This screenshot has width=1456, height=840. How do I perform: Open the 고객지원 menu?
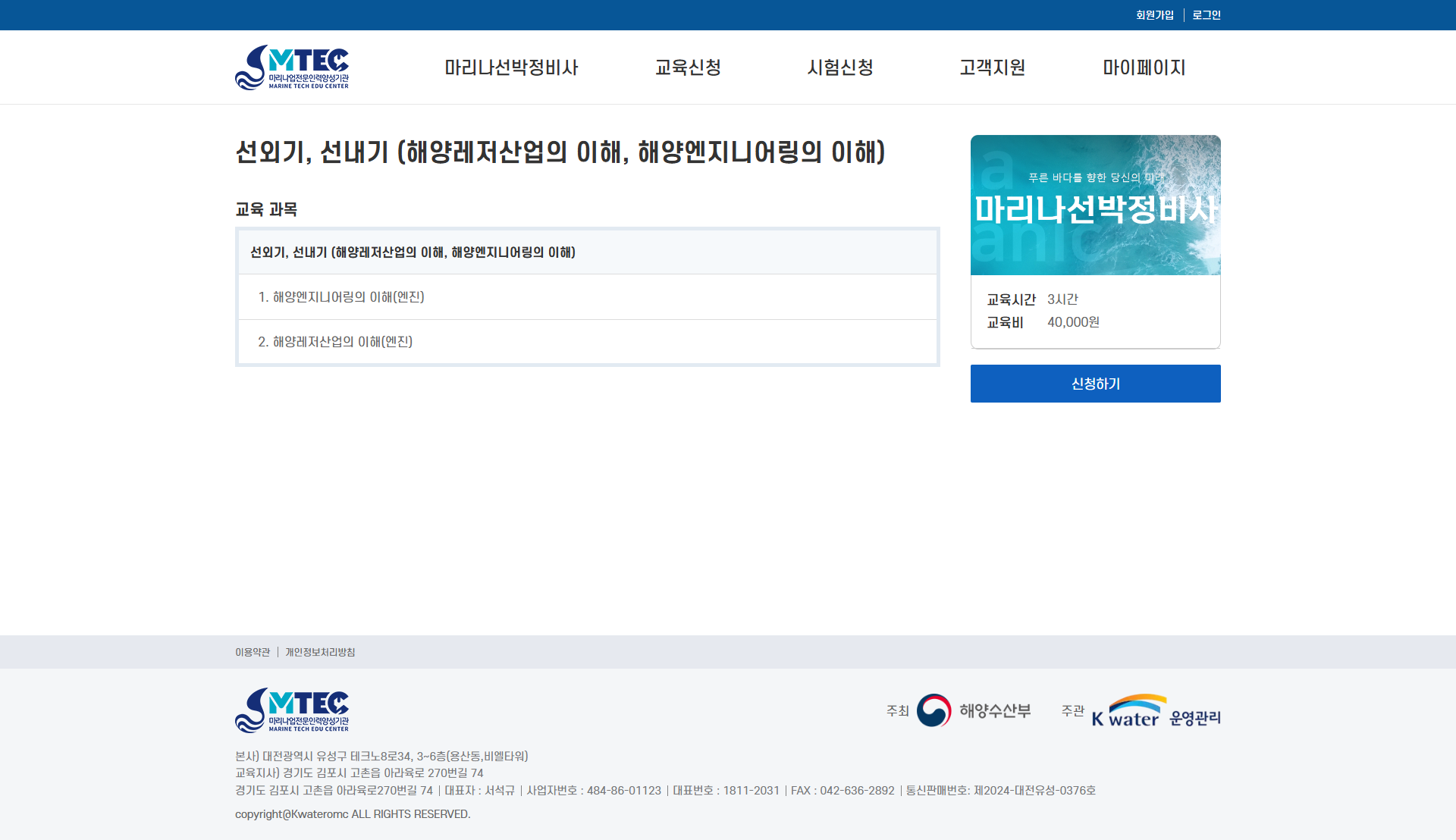(992, 67)
